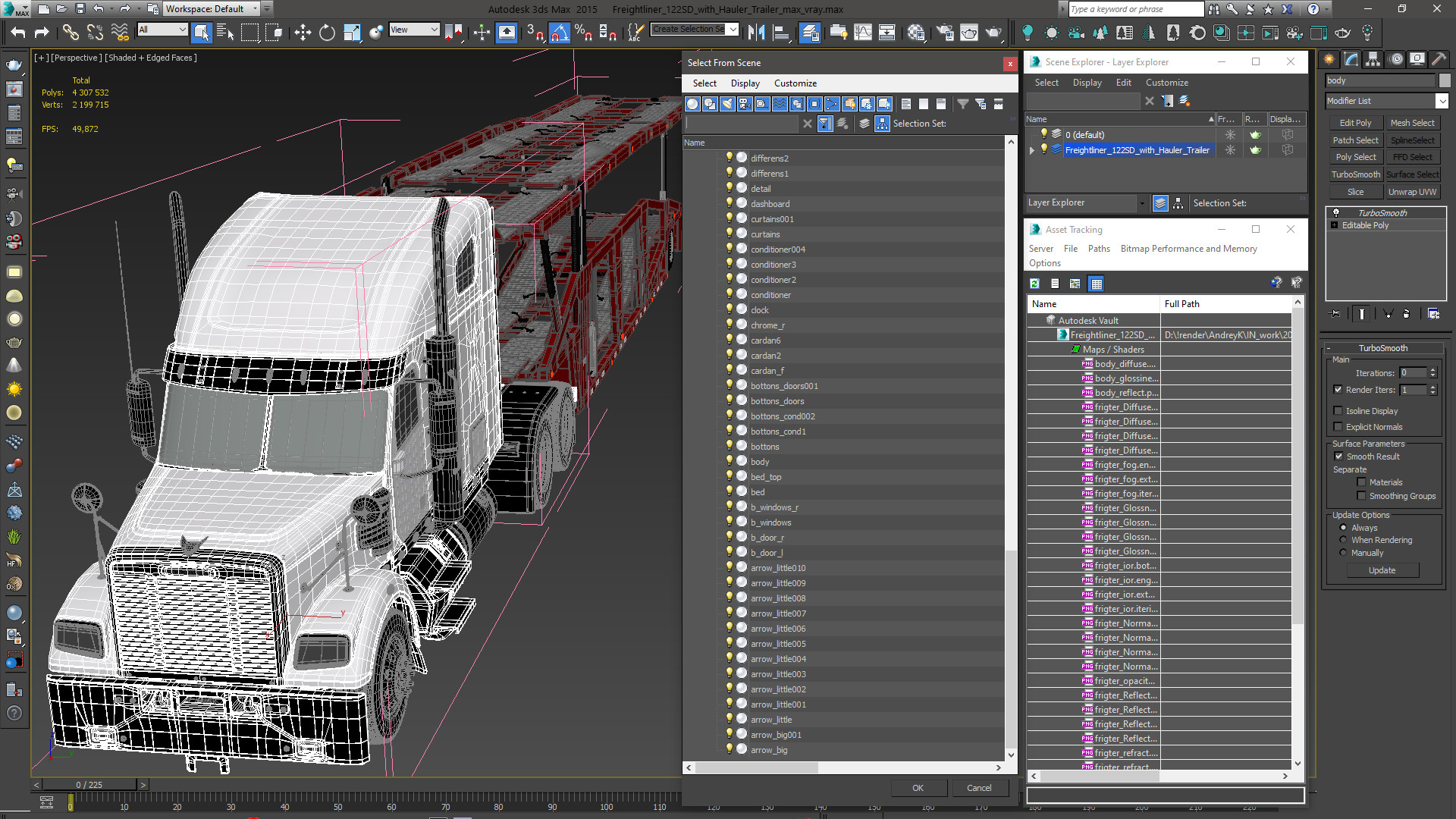
Task: Toggle the Render Iters checkbox
Action: [1338, 390]
